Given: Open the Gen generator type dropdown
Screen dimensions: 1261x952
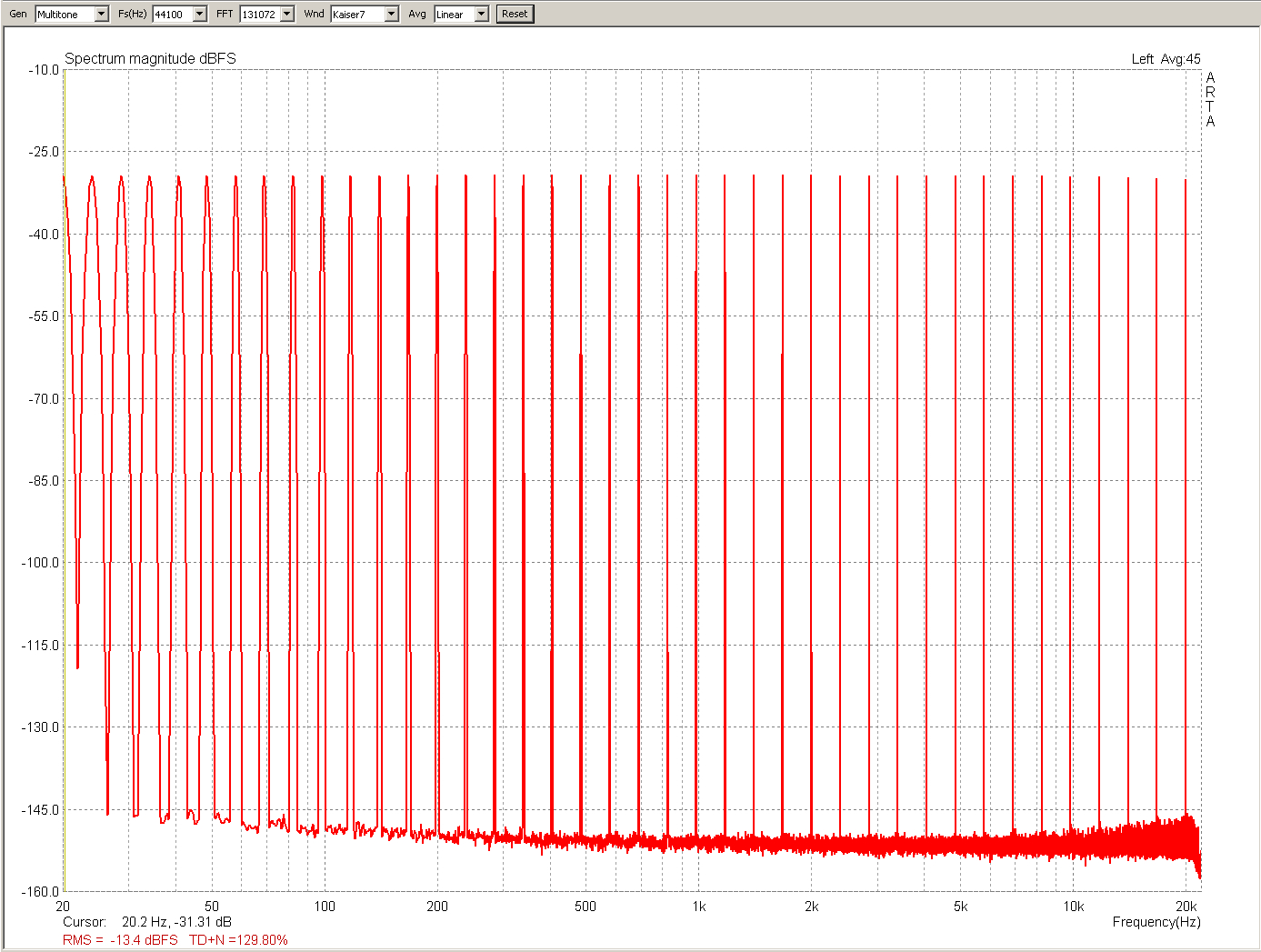Looking at the screenshot, I should tap(101, 14).
